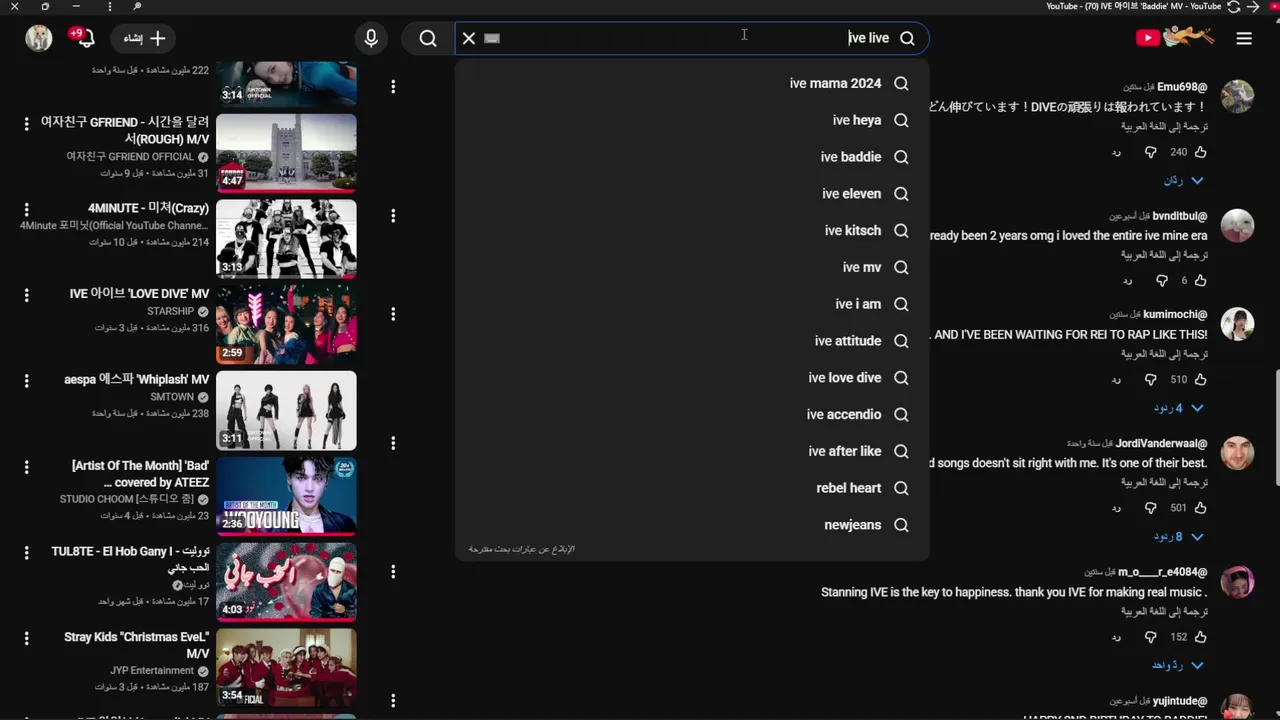
Task: Expand the two replies under @Emu698's comment
Action: coord(1183,180)
